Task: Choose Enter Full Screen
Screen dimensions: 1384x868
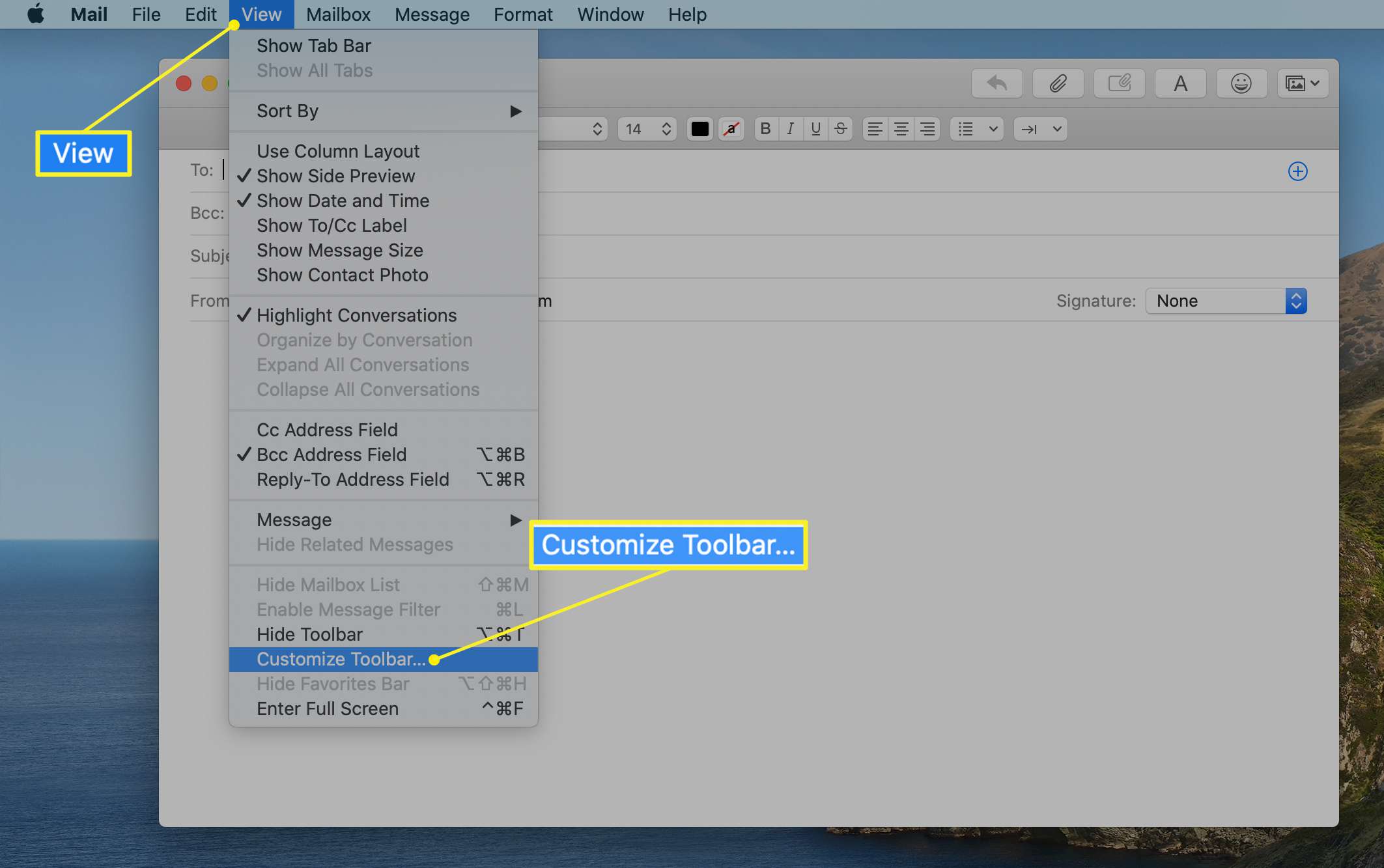Action: [384, 708]
